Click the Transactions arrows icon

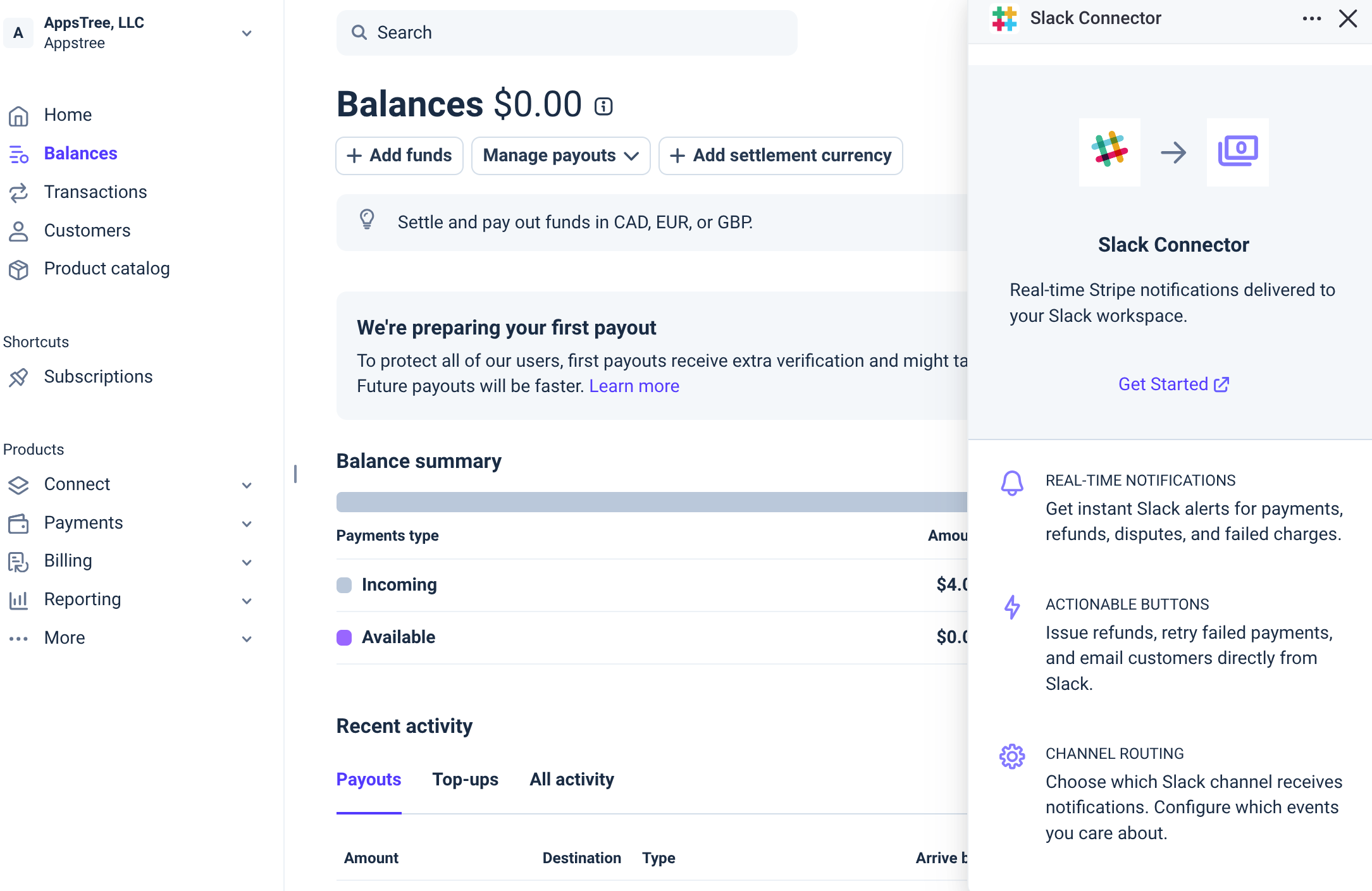tap(18, 192)
